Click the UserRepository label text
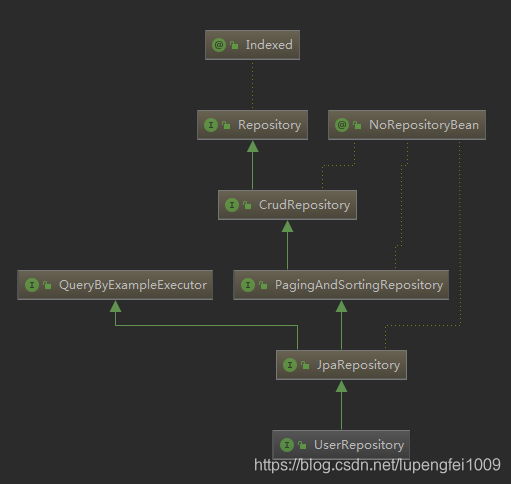511x484 pixels. (x=359, y=445)
